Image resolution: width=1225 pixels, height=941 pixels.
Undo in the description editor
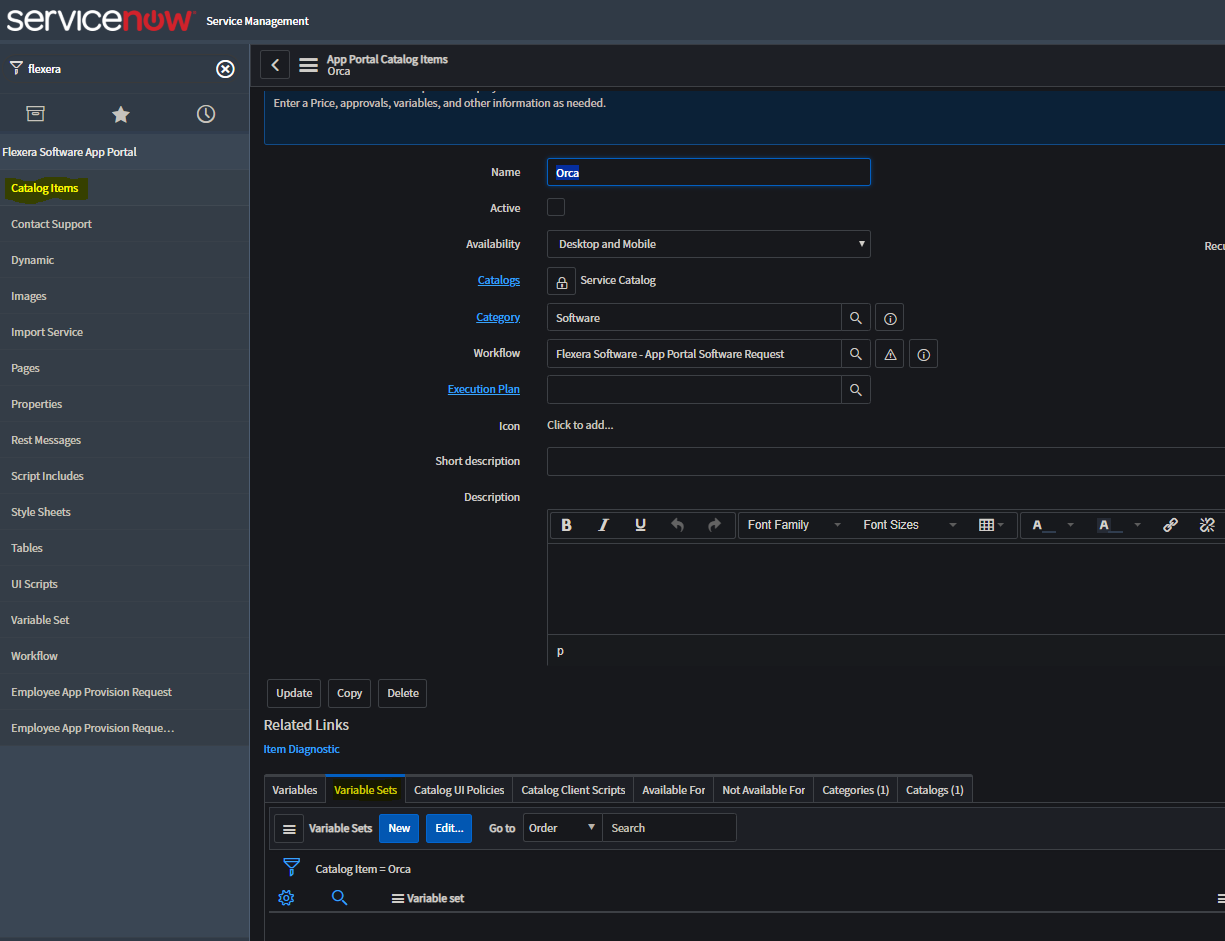[677, 525]
